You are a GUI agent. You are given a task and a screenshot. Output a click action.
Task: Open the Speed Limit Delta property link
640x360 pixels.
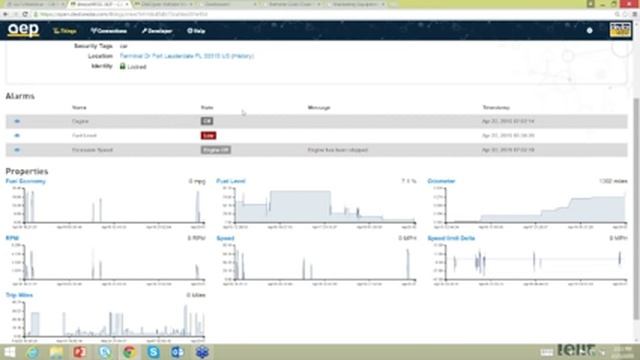[x=451, y=238]
